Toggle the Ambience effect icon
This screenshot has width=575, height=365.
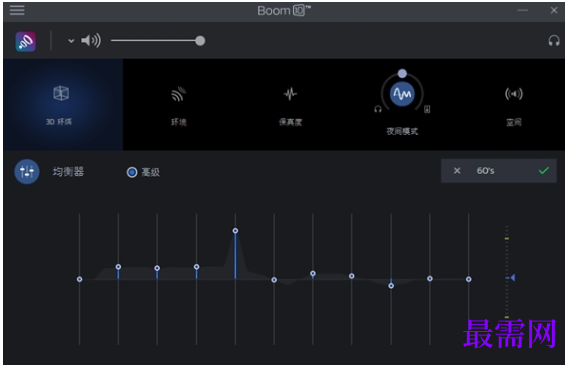point(179,94)
